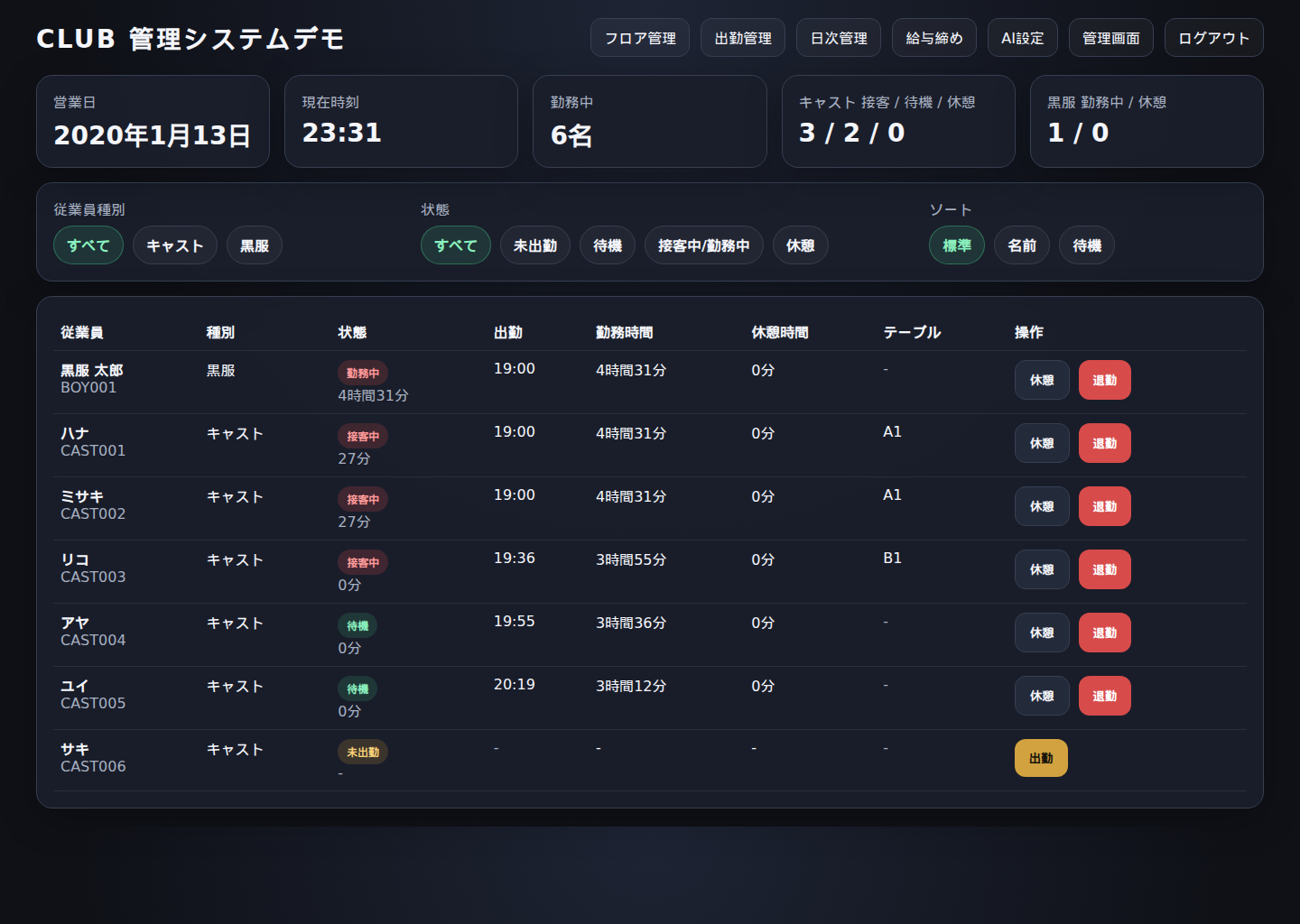Filter status by 休憩
This screenshot has width=1300, height=924.
coord(801,245)
